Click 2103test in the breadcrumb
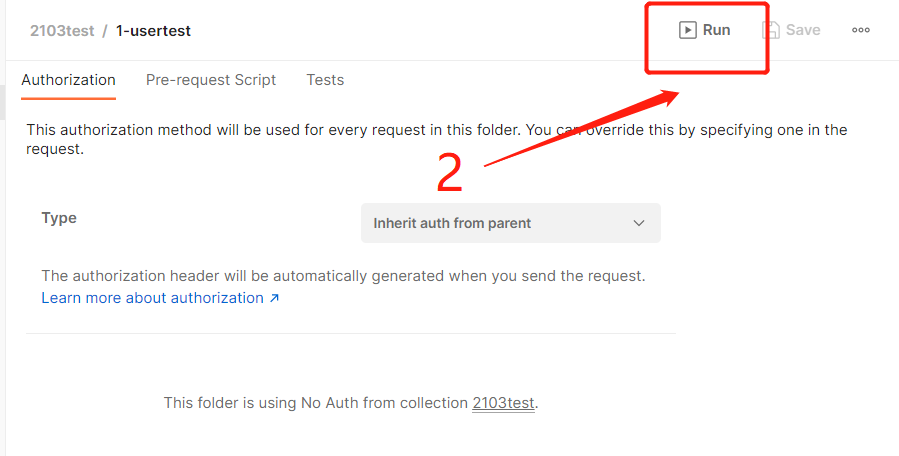The image size is (899, 456). [62, 30]
